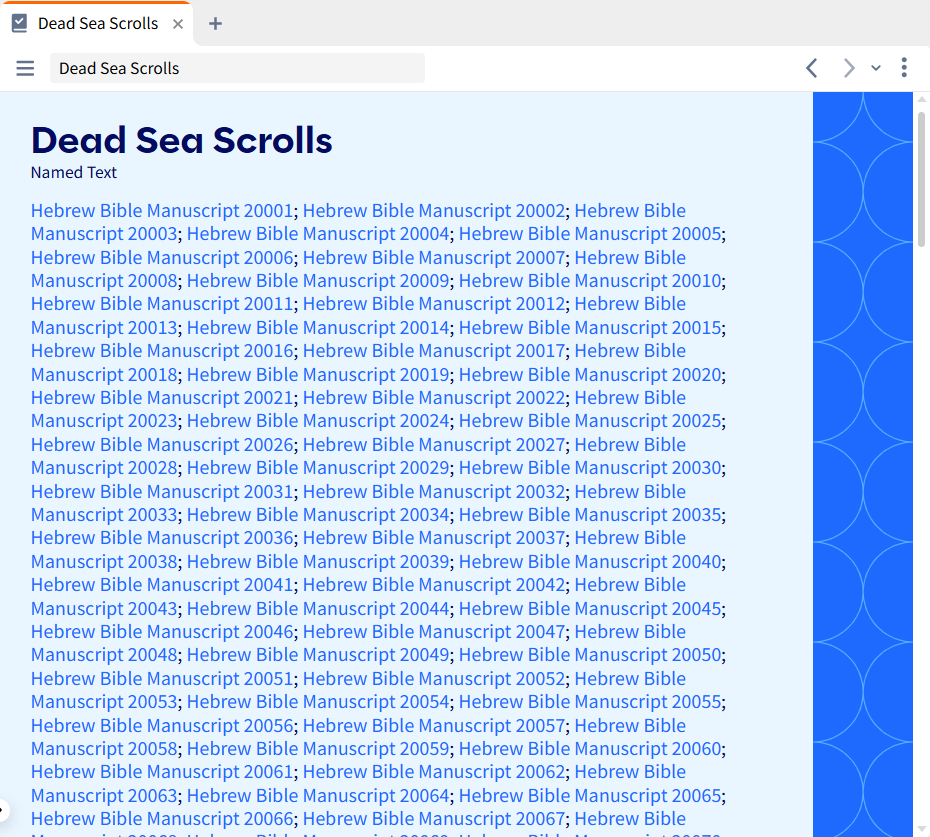
Task: Open the three-dot panel options menu
Action: point(904,68)
